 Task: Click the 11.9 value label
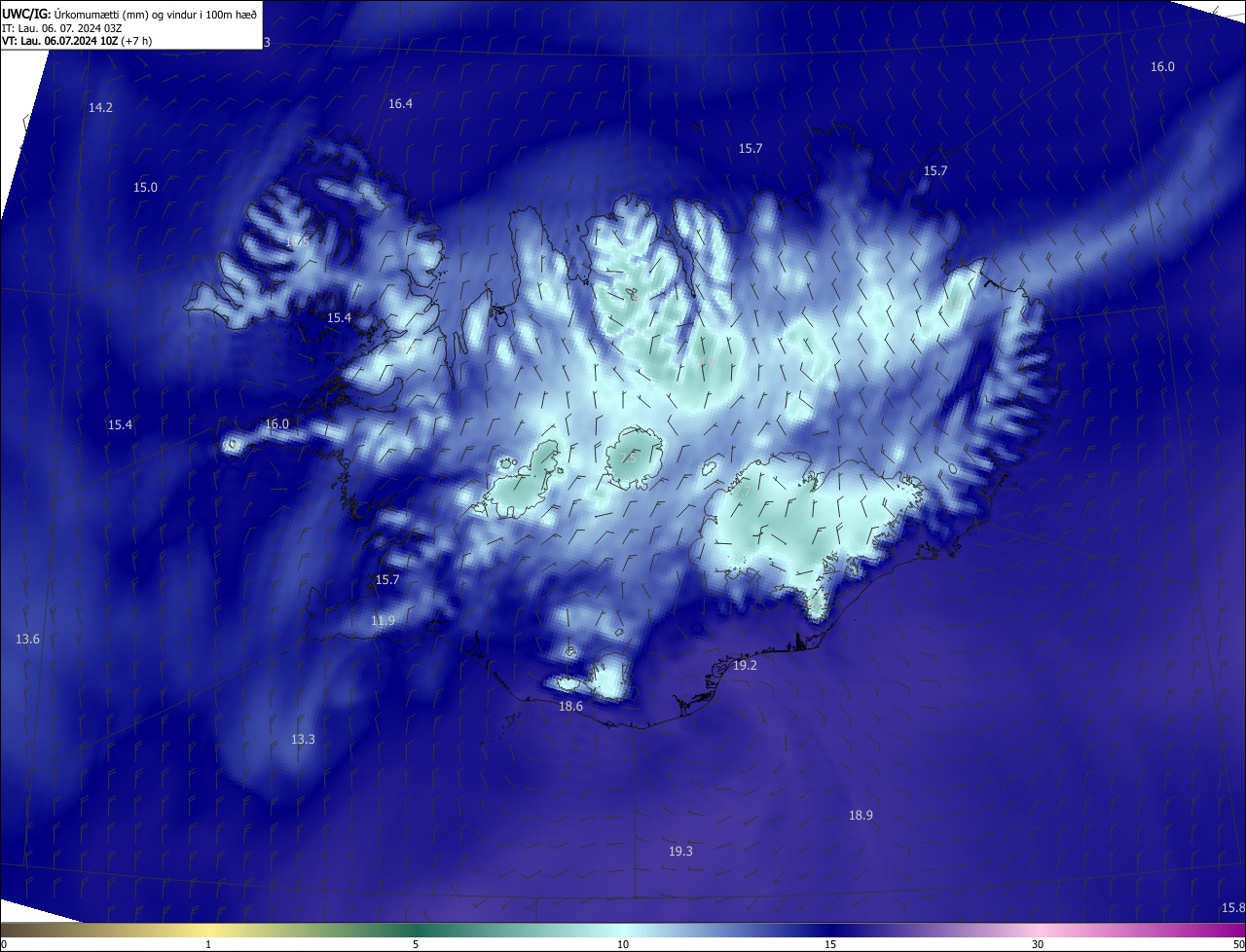(384, 621)
